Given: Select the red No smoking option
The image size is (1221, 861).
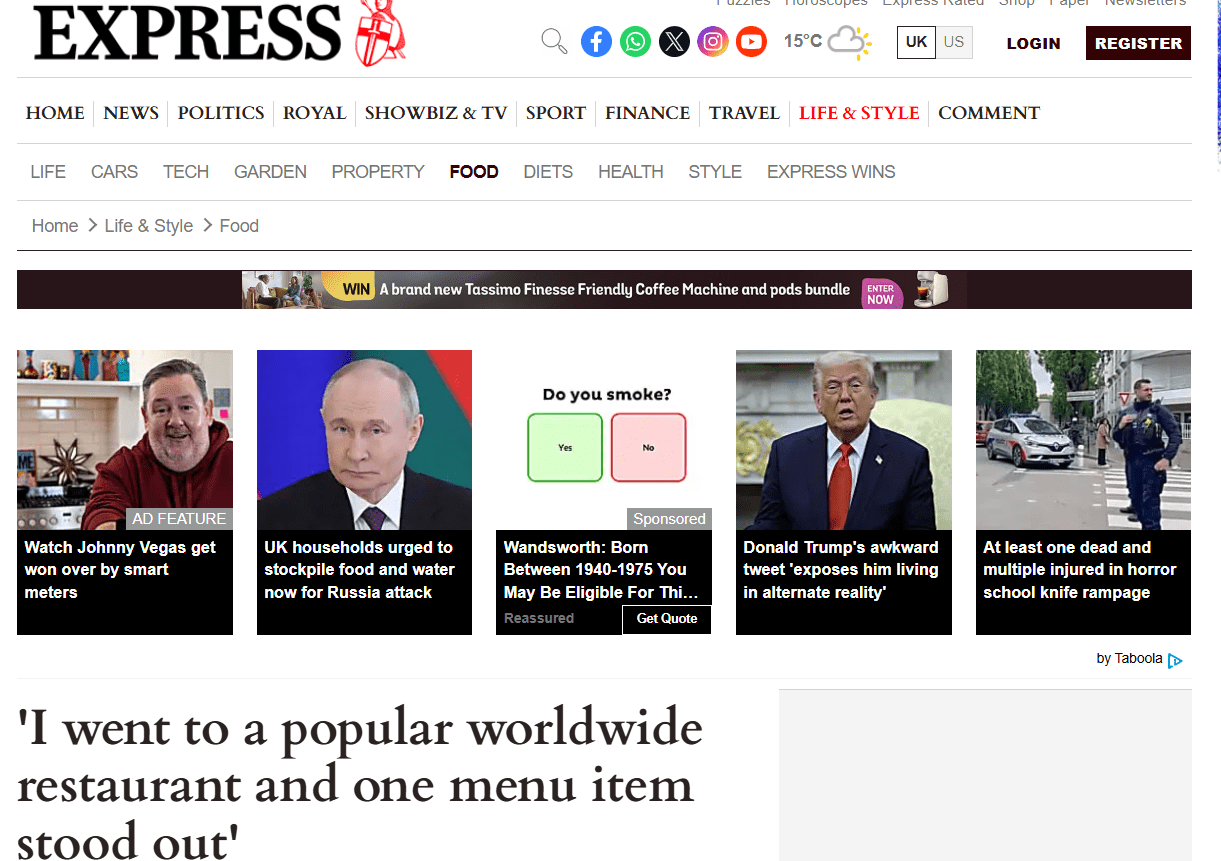Looking at the screenshot, I should tap(648, 447).
